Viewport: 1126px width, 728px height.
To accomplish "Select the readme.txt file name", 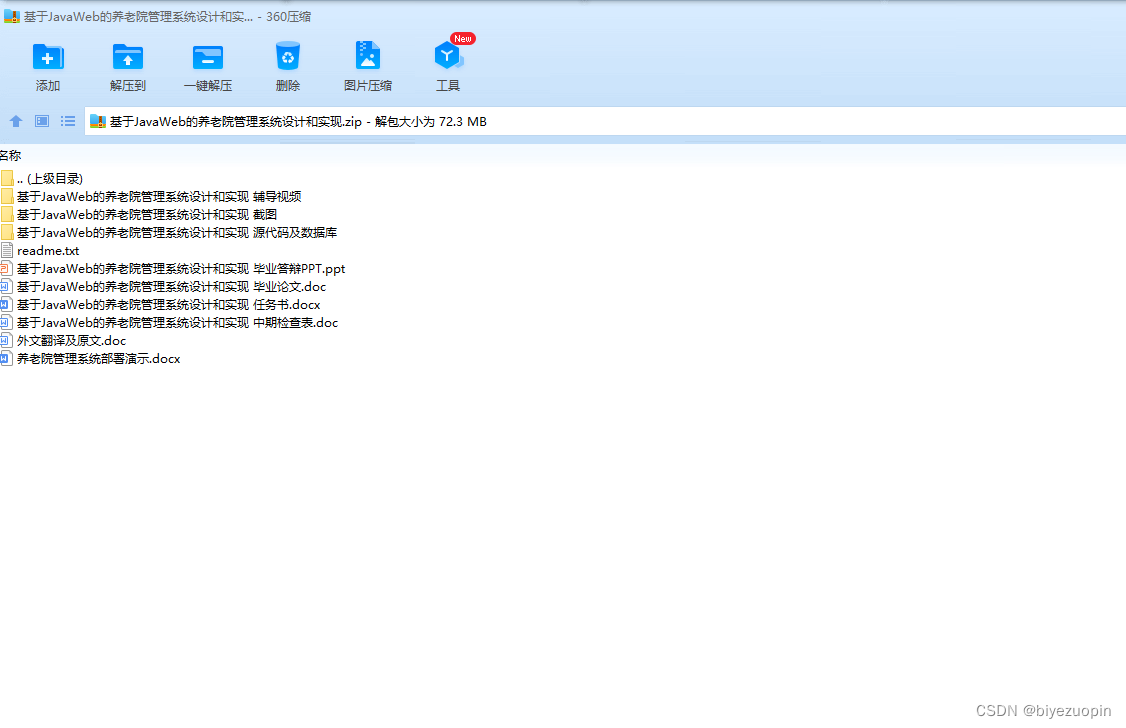I will pyautogui.click(x=48, y=251).
